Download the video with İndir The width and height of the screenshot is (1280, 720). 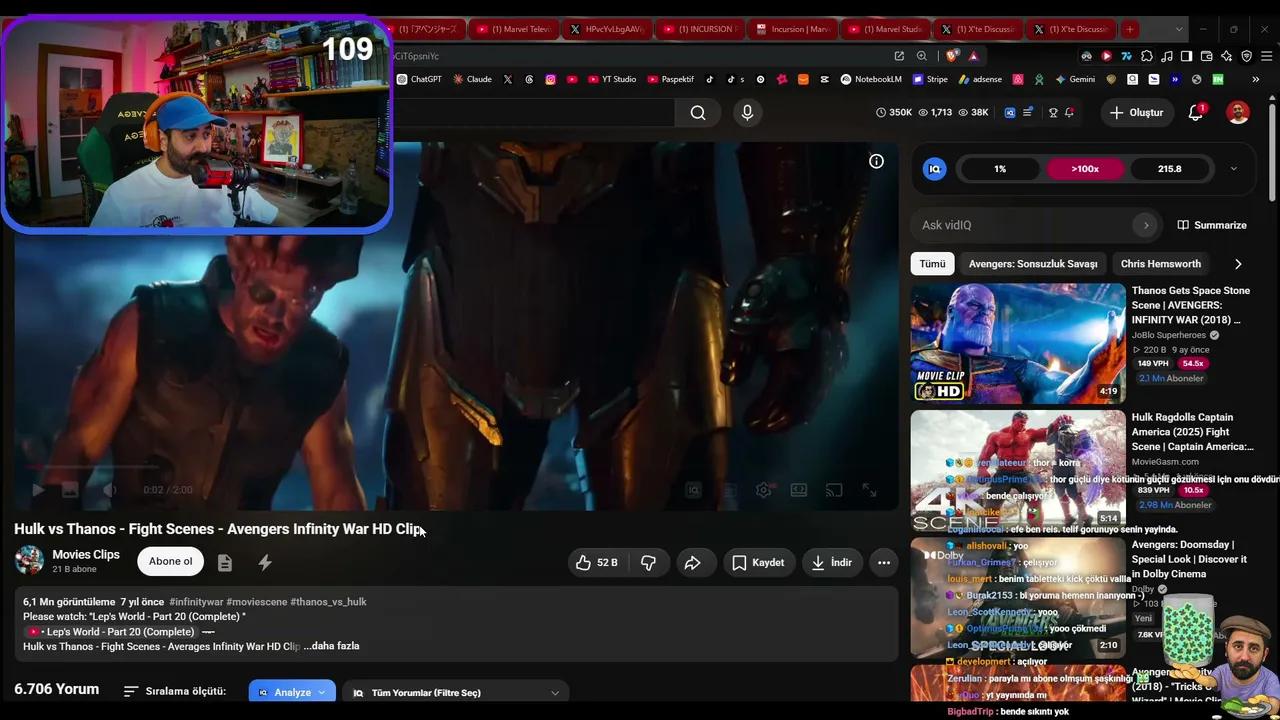(832, 563)
